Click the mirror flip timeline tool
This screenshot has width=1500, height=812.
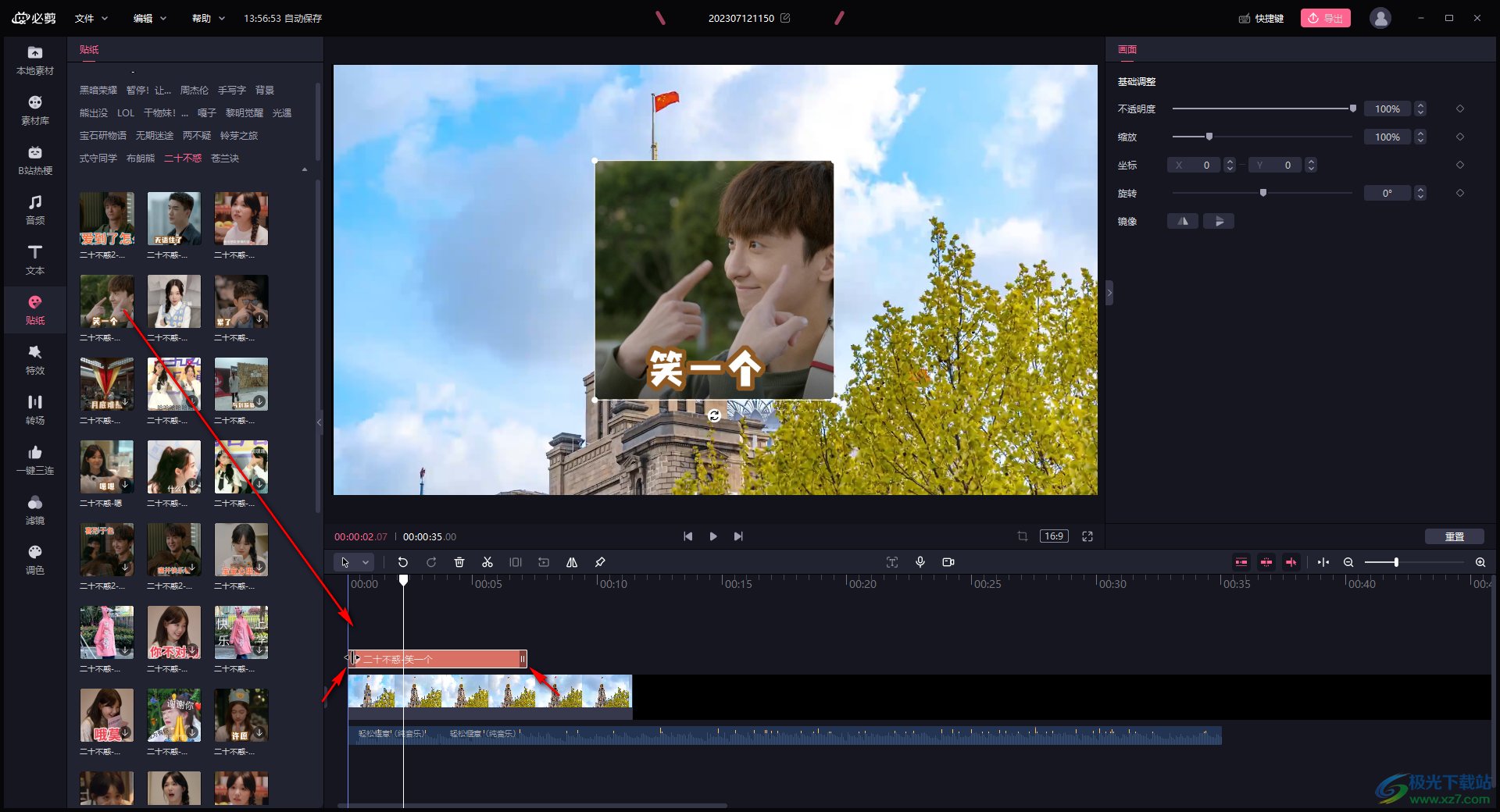point(572,562)
